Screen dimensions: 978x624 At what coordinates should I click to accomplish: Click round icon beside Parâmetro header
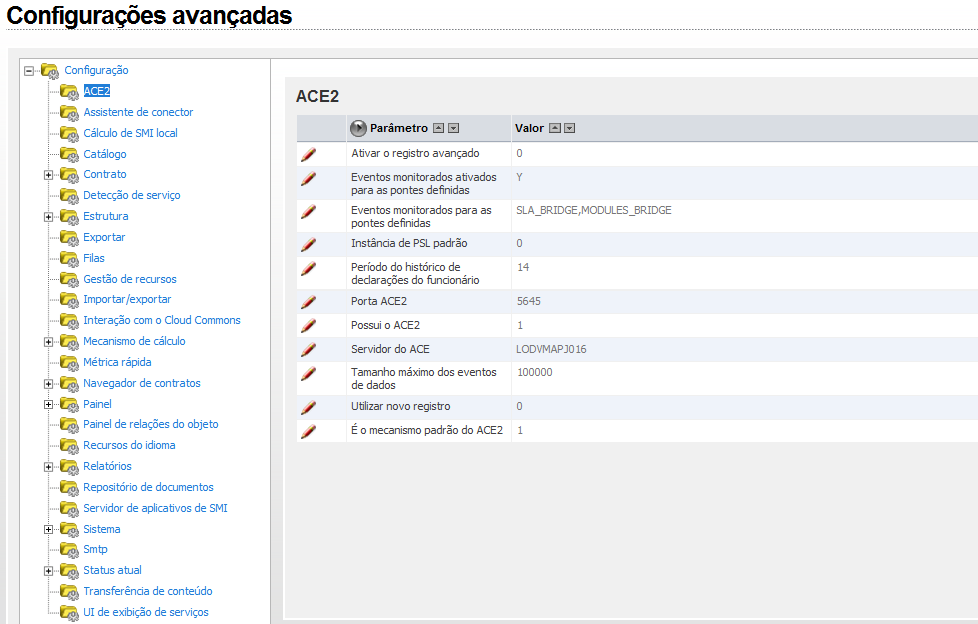point(358,129)
